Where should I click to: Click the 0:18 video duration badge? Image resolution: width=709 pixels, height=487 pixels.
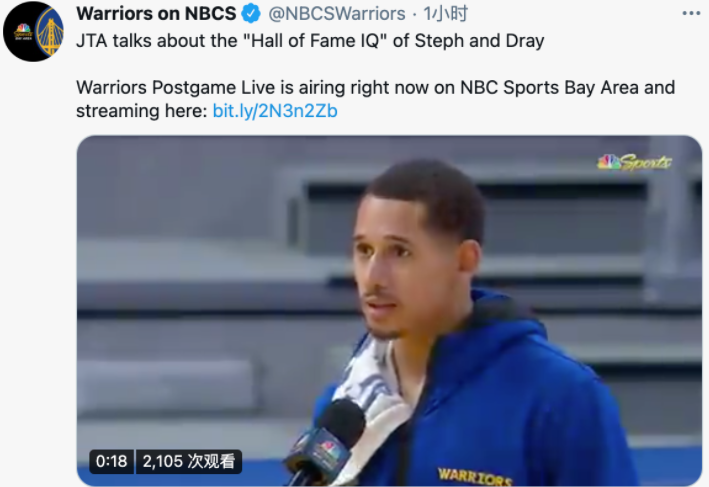click(x=111, y=461)
